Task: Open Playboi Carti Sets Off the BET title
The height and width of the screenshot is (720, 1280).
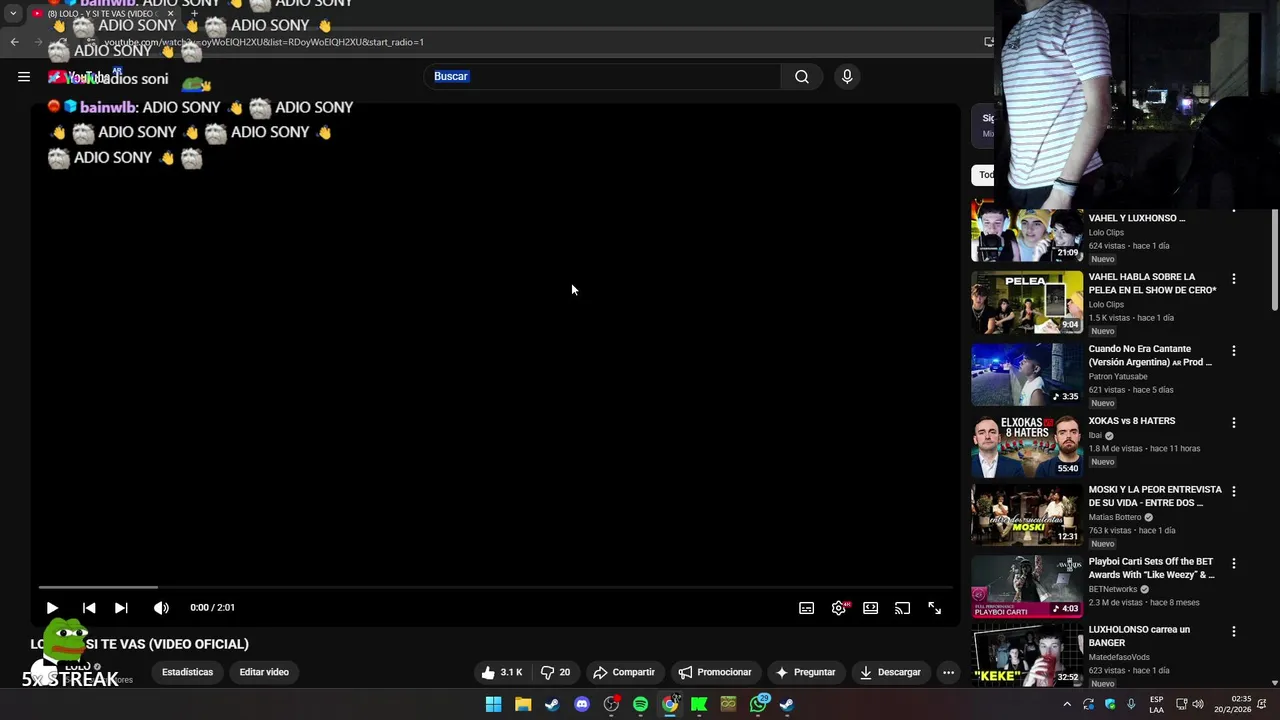Action: 1152,568
